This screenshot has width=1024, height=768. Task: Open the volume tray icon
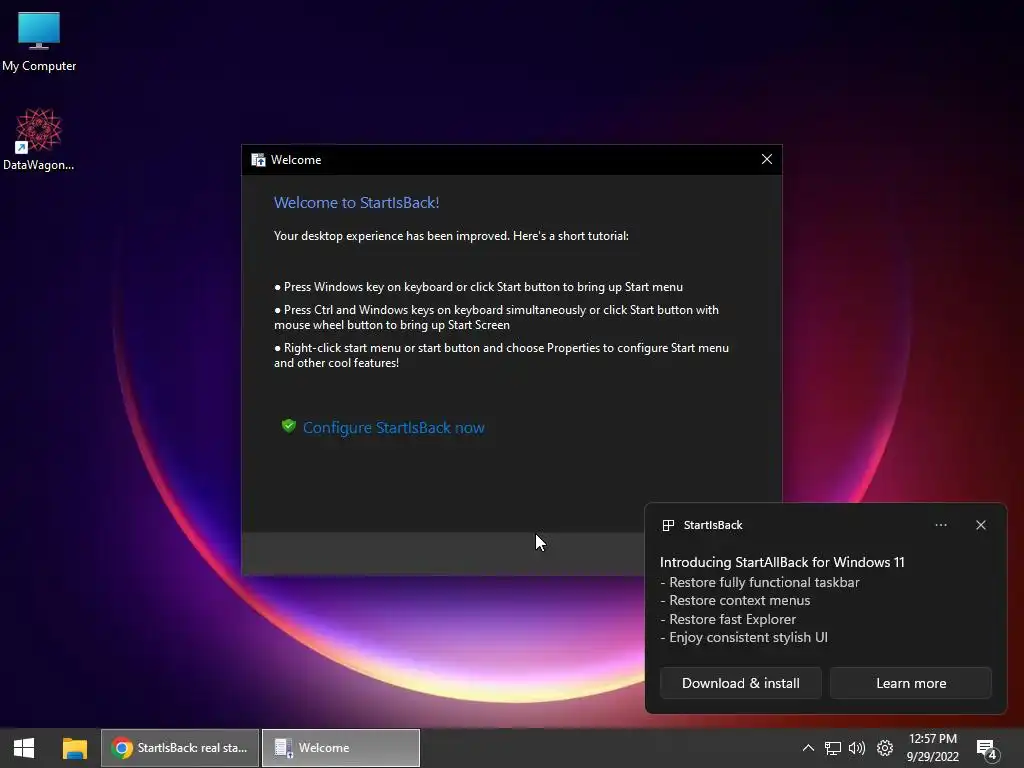857,748
